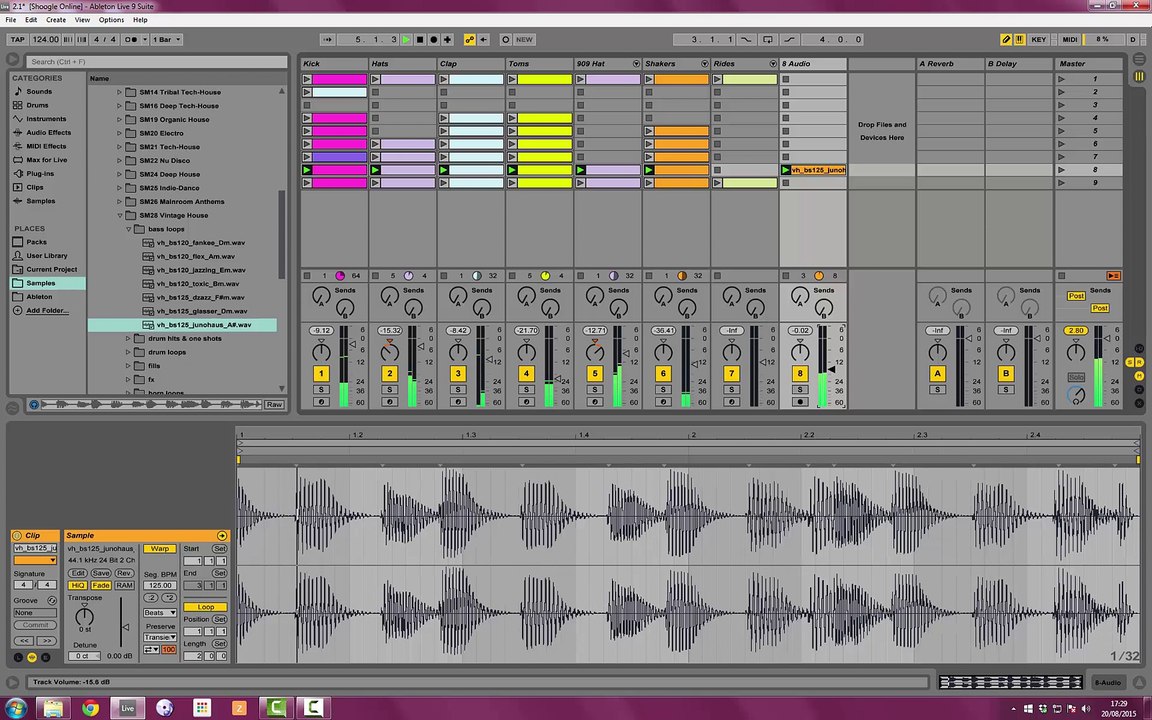The height and width of the screenshot is (720, 1152).
Task: Open the Options menu
Action: click(x=112, y=20)
